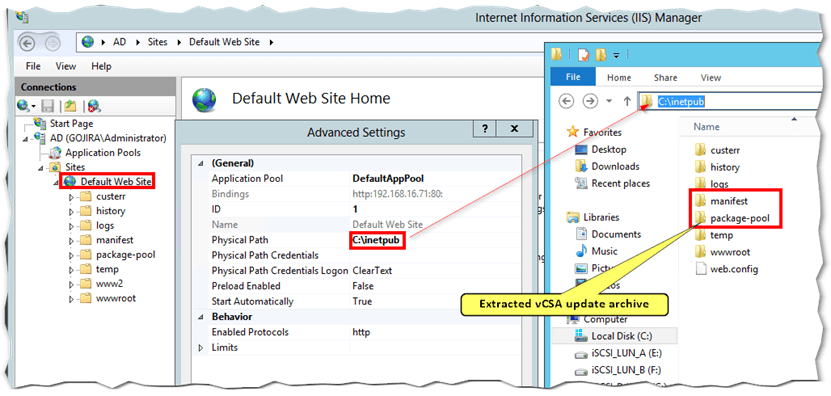Click the Up folder icon in Connections toolbar
Viewport: 831px width, 396px height.
click(x=70, y=106)
